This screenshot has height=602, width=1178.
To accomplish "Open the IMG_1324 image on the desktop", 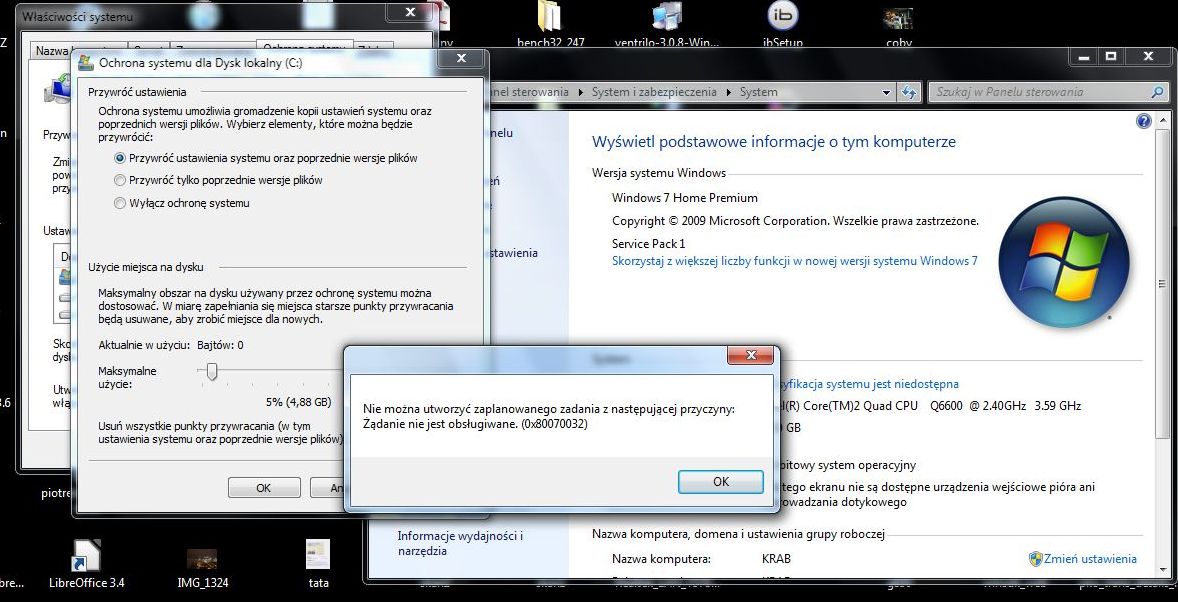I will (x=203, y=565).
